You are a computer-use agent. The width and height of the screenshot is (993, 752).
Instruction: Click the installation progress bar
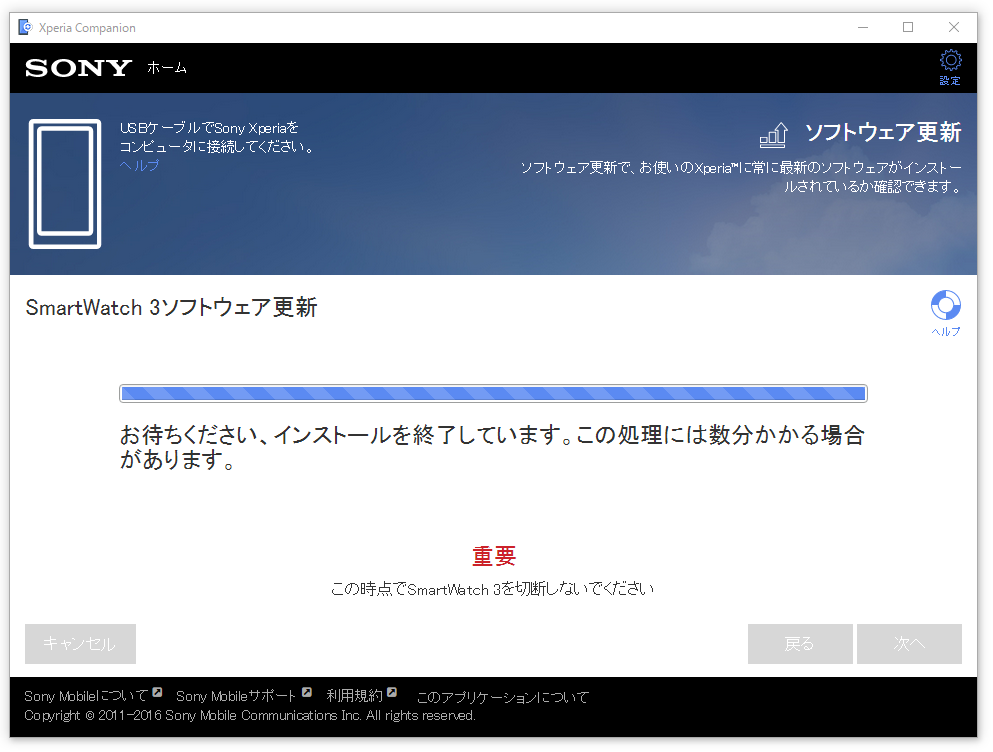pyautogui.click(x=493, y=393)
